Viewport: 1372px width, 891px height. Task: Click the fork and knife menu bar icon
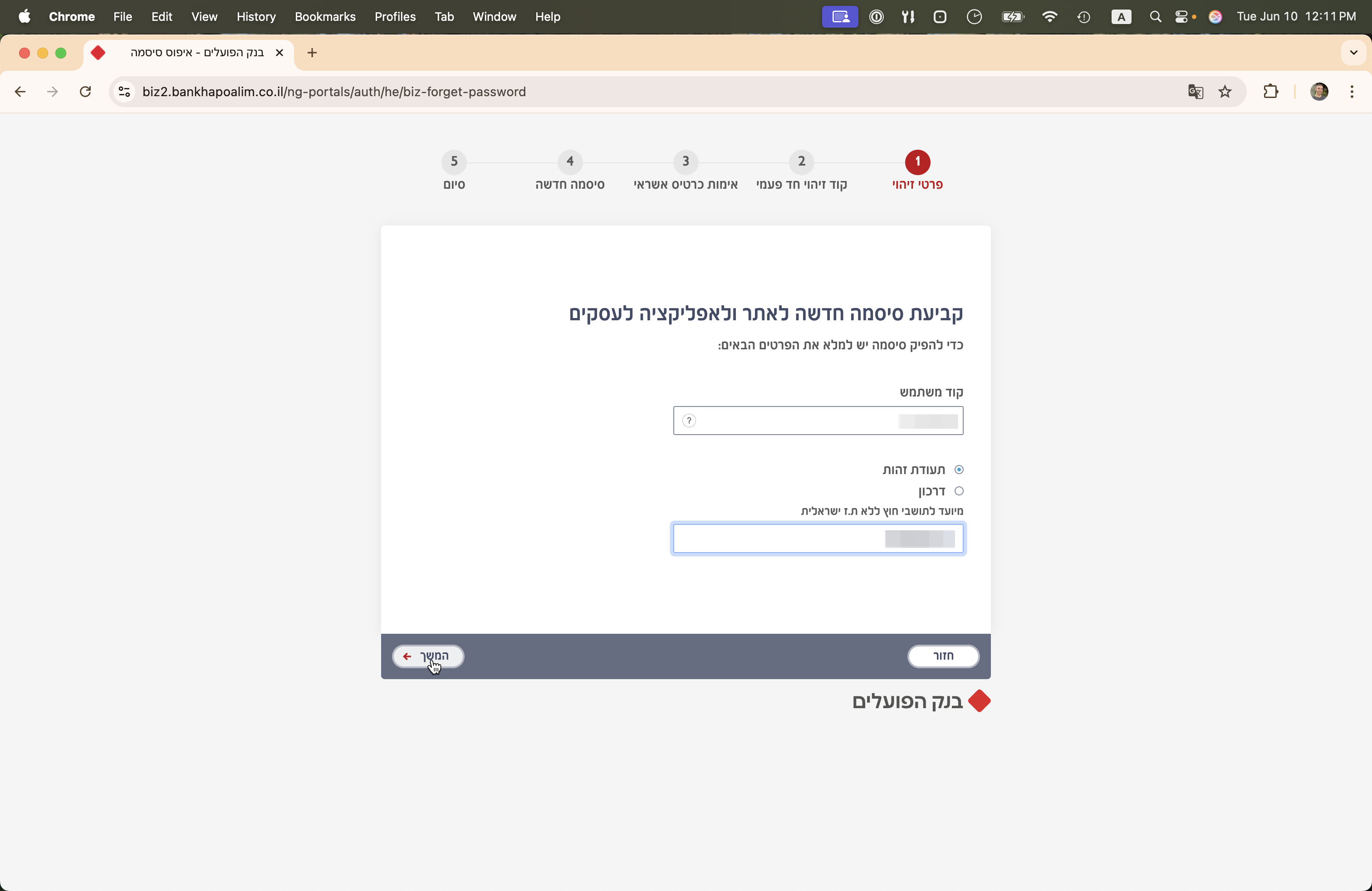point(908,17)
